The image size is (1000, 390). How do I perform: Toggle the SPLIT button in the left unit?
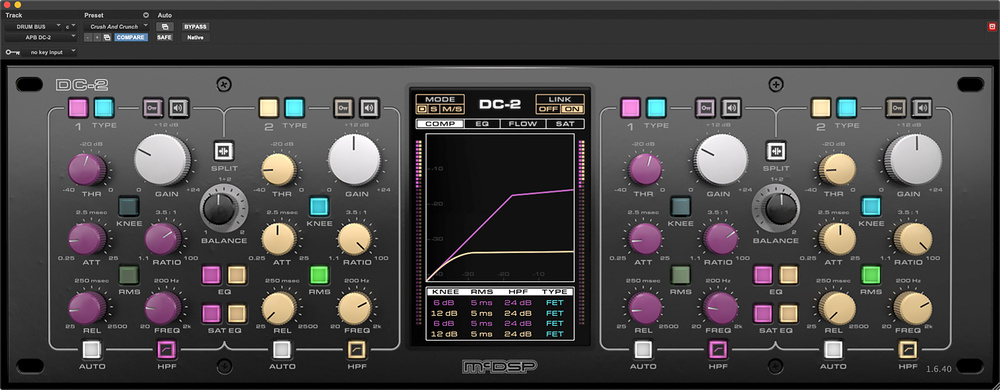point(224,151)
